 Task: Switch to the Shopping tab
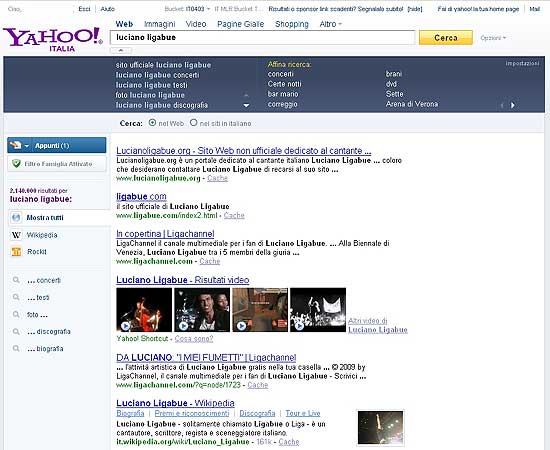pos(292,24)
